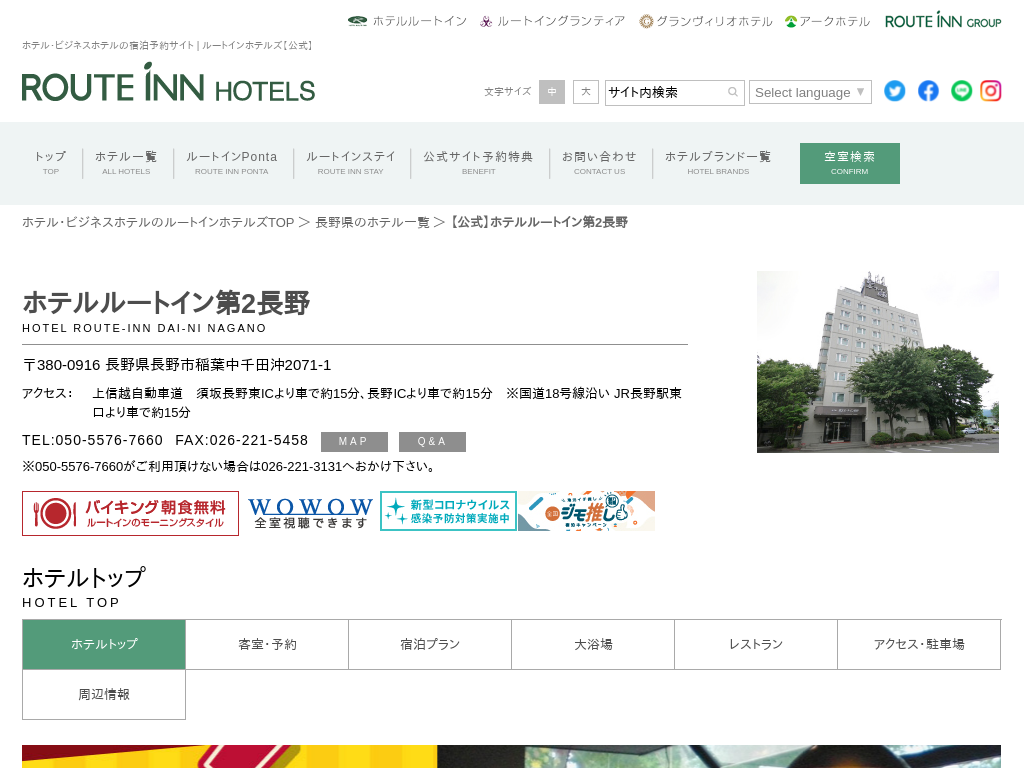This screenshot has height=768, width=1024.
Task: Open ルートインPonta menu item
Action: [x=232, y=163]
